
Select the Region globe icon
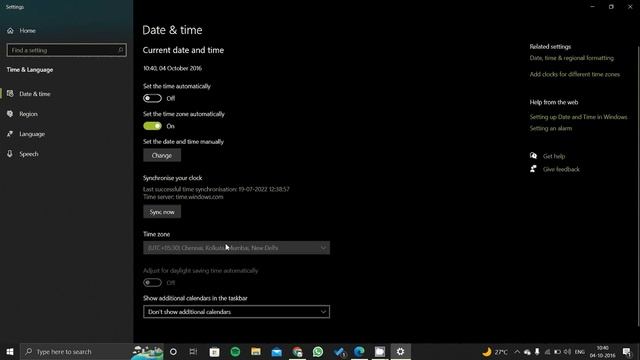coord(10,114)
